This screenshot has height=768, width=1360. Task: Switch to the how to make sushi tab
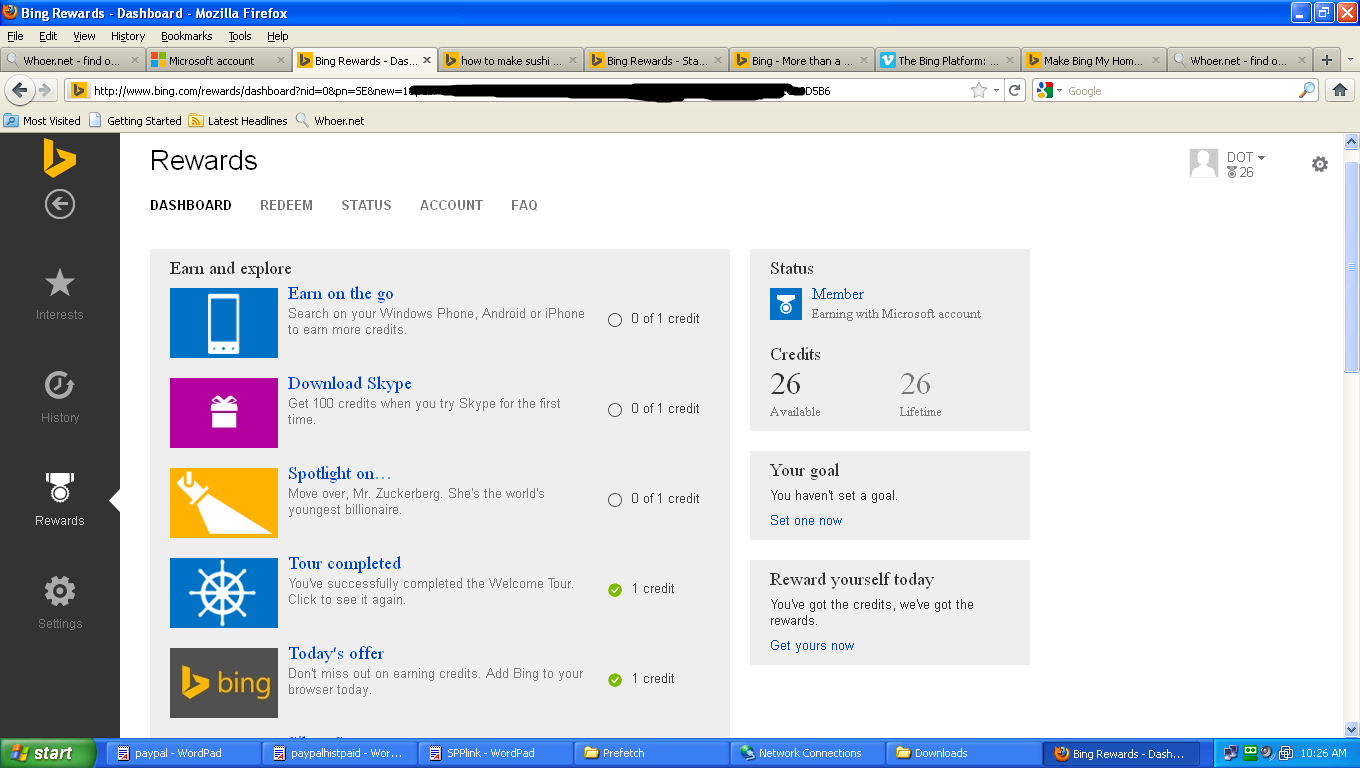pos(510,60)
